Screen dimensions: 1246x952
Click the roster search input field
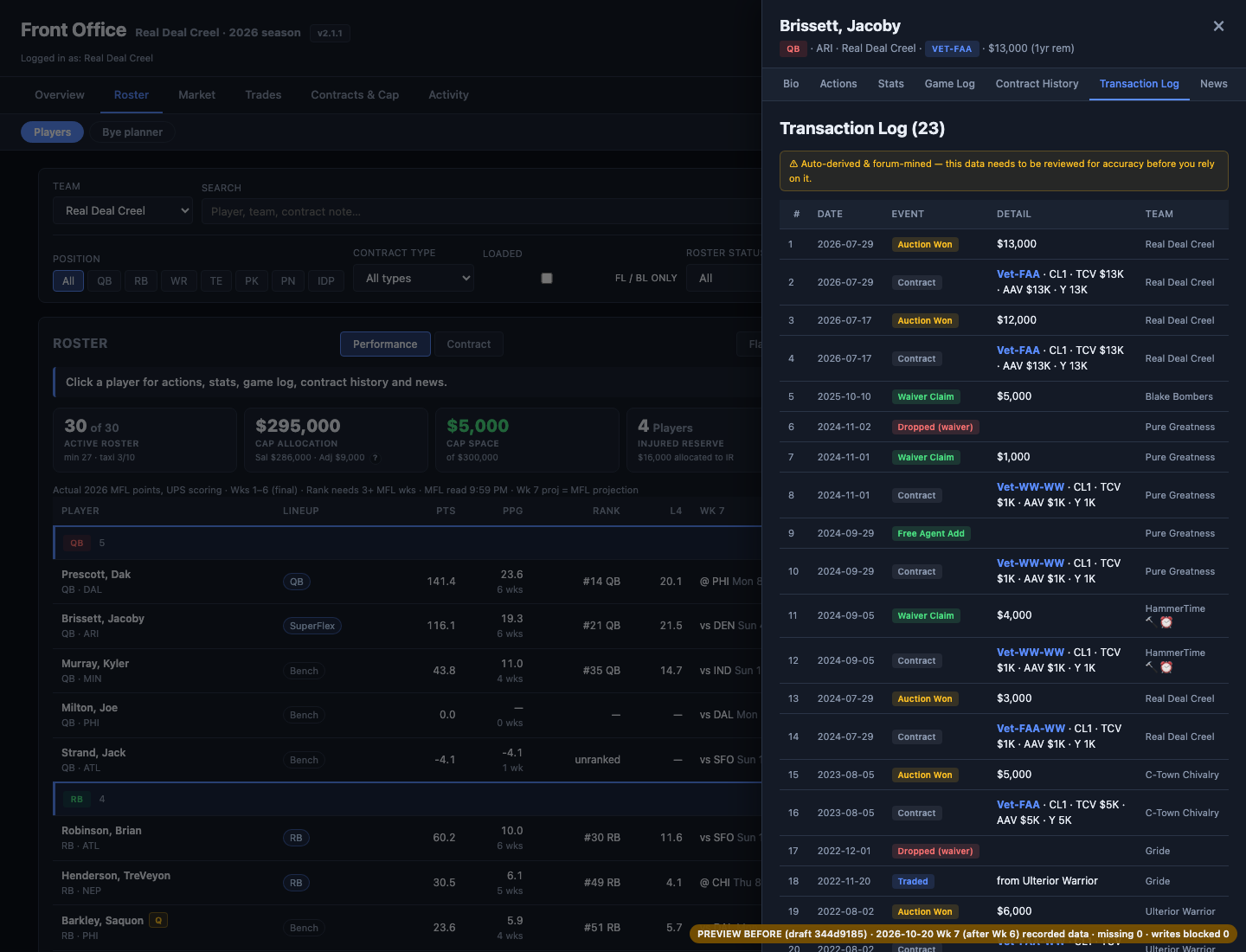point(481,211)
